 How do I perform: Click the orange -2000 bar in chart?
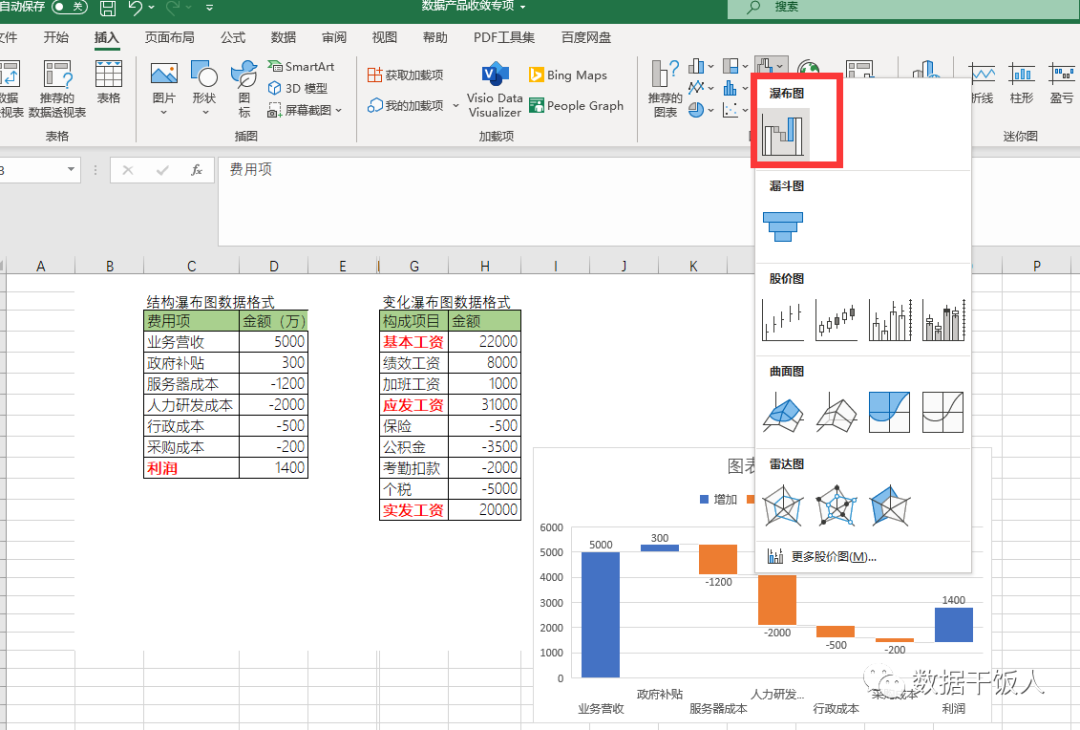point(777,600)
